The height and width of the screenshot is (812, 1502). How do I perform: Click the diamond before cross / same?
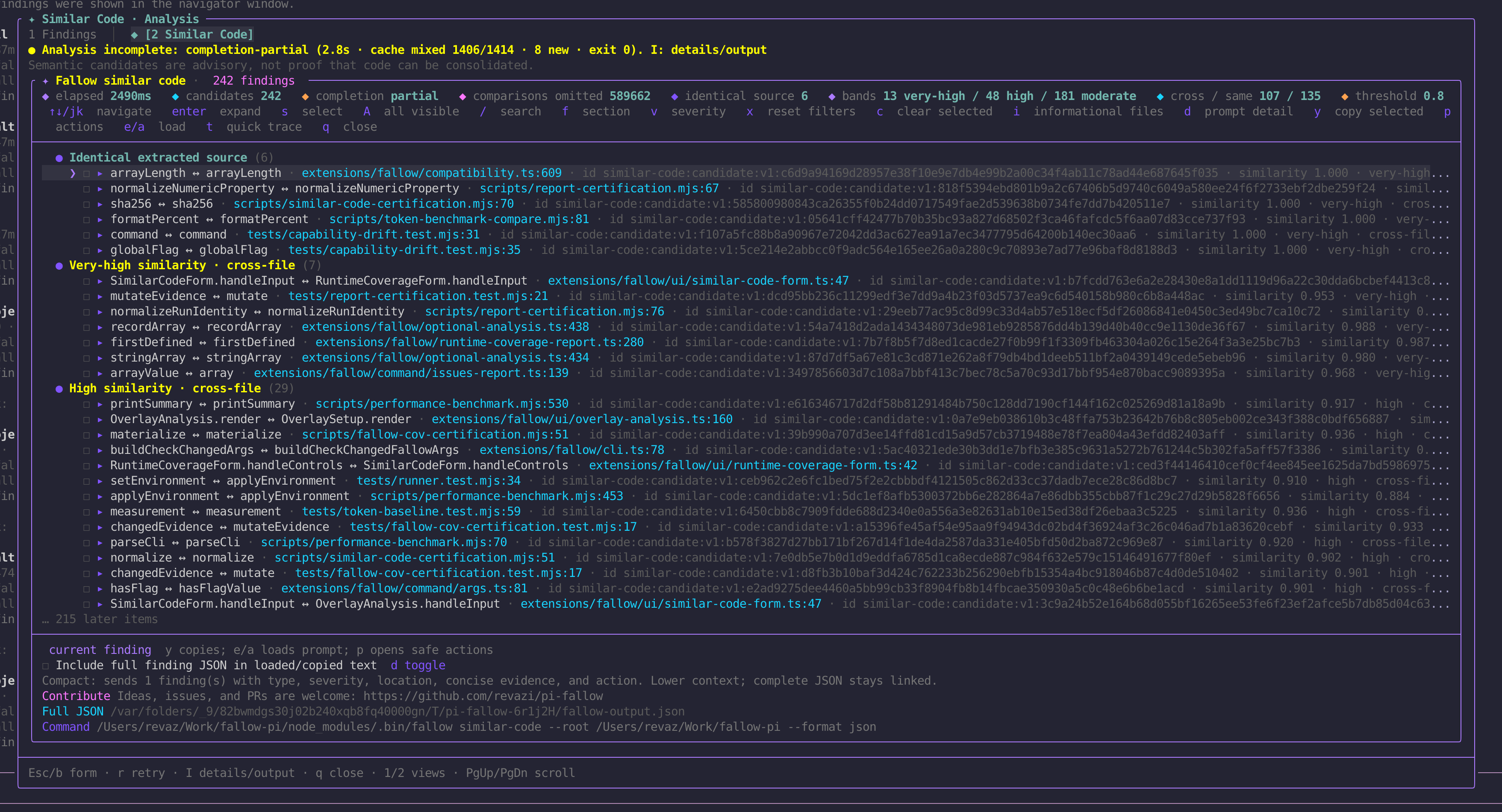click(1160, 97)
